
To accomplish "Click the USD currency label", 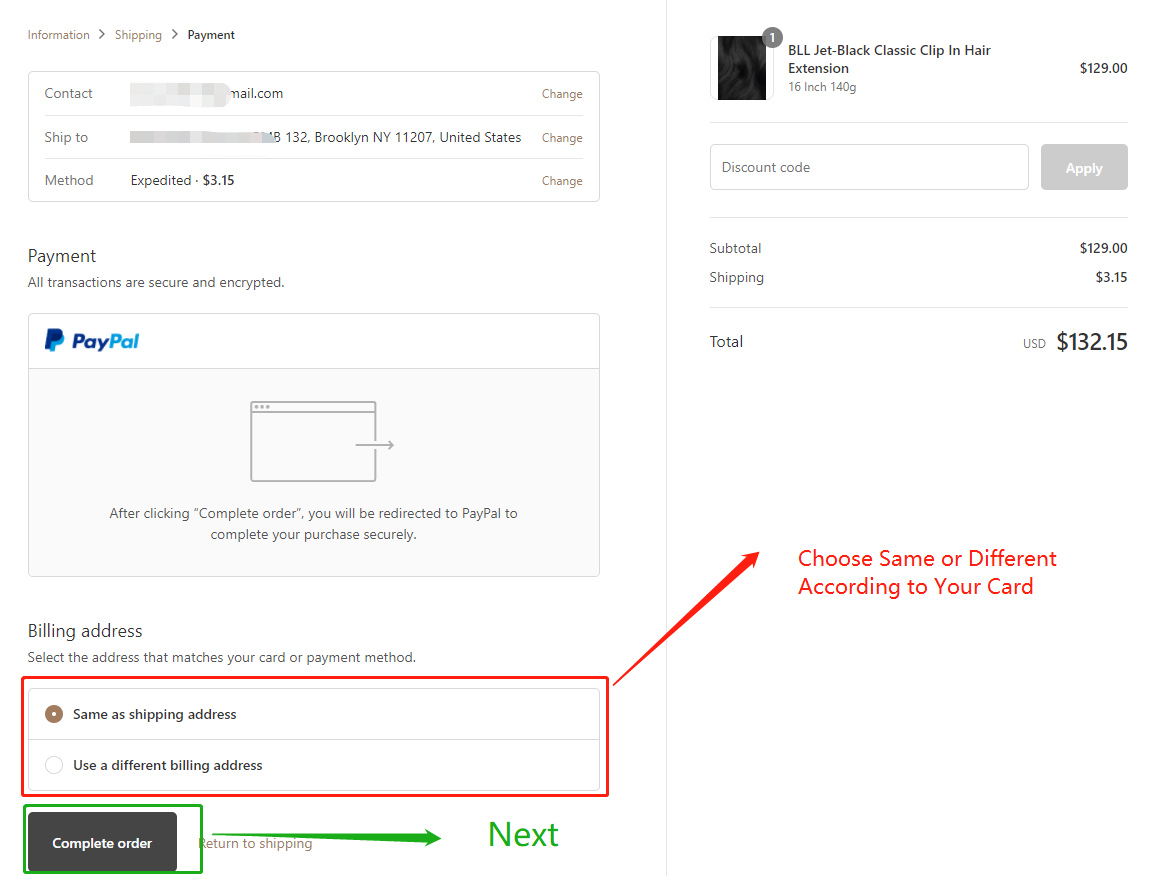I will coord(1033,344).
